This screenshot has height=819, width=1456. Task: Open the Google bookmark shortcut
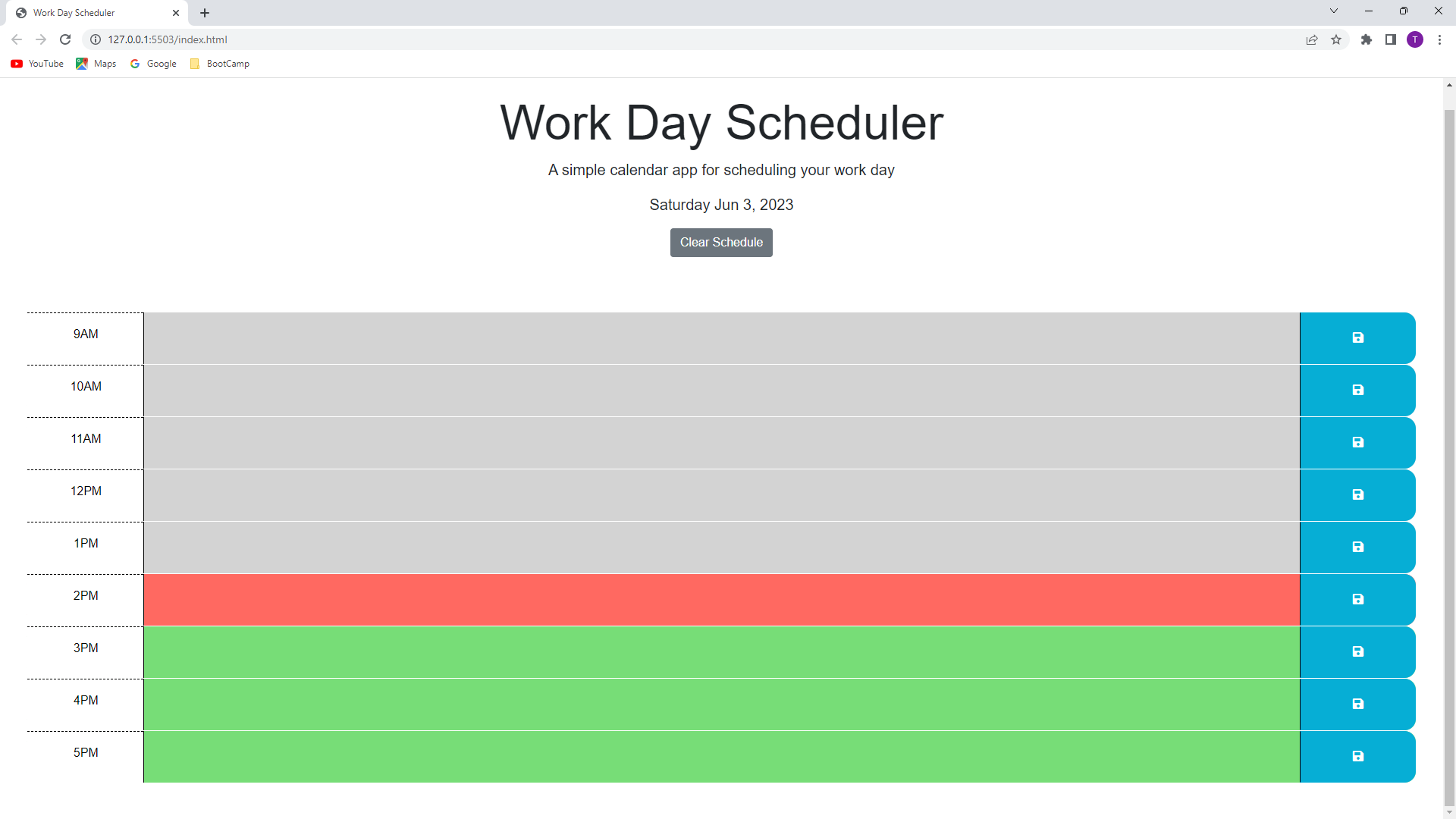[152, 64]
